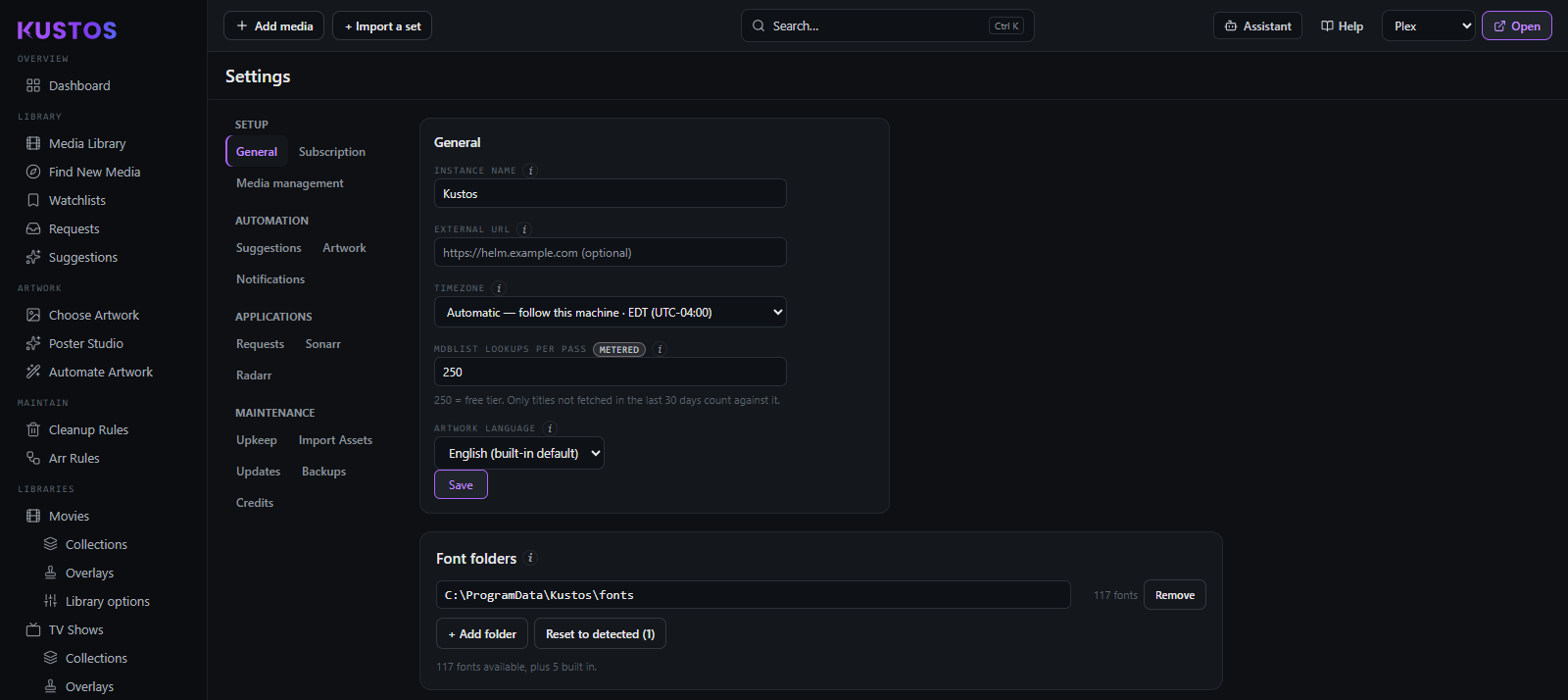Open the Artwork automation settings
The image size is (1568, 700).
point(344,248)
